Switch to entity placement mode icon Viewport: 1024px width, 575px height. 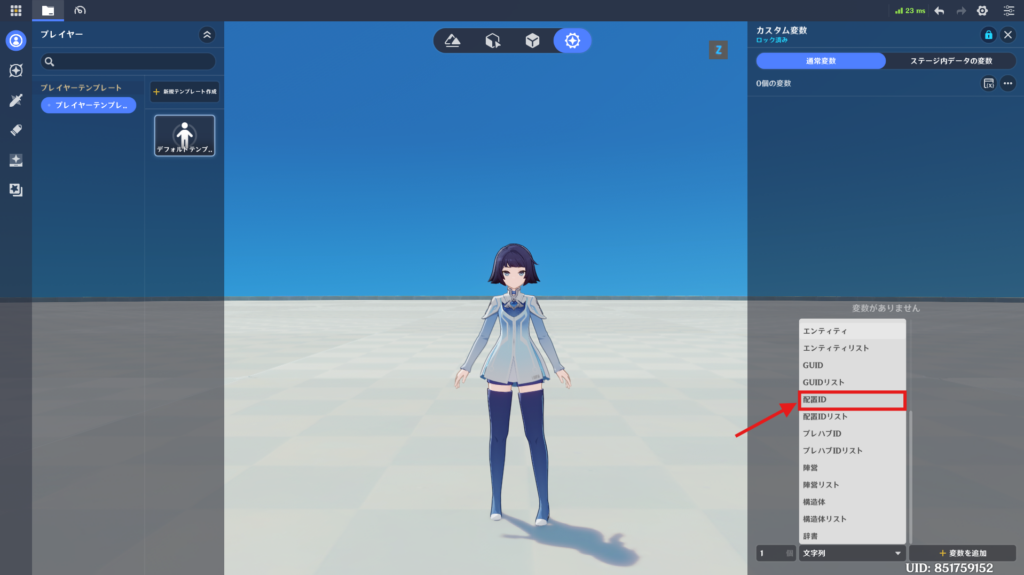pos(492,41)
